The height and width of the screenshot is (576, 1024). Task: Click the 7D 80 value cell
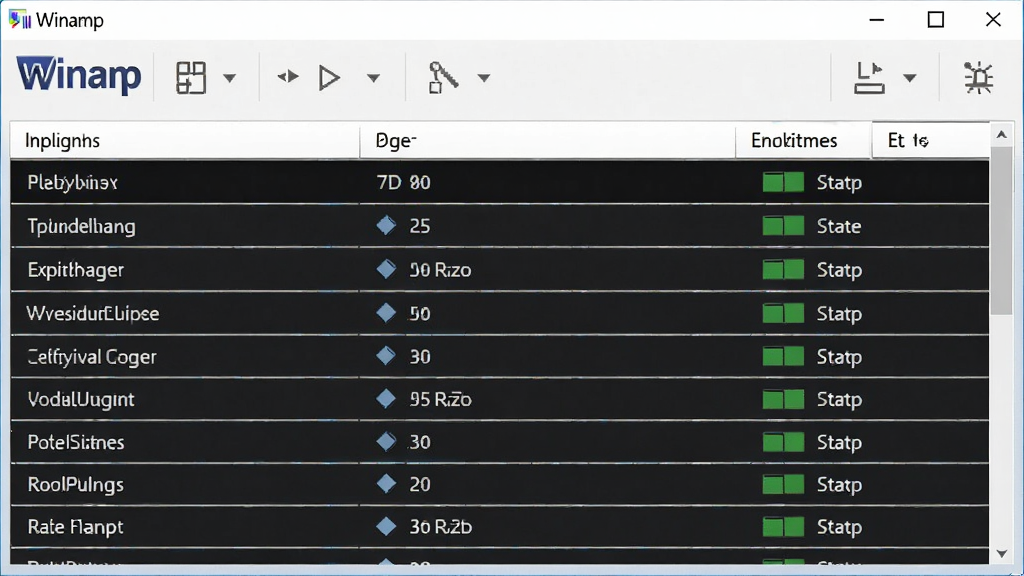pos(404,182)
